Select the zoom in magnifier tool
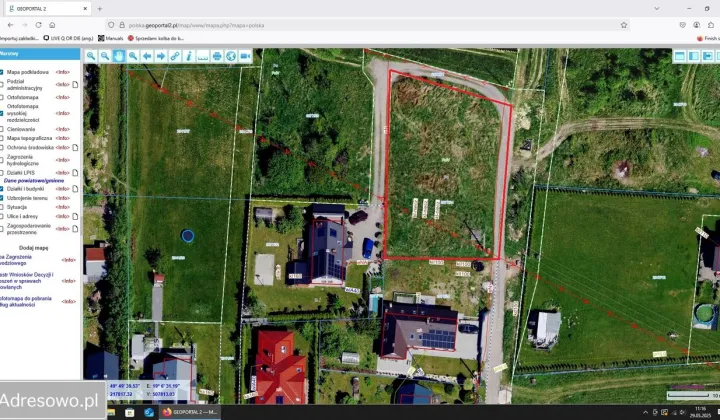Viewport: 720px width, 420px height. point(91,56)
